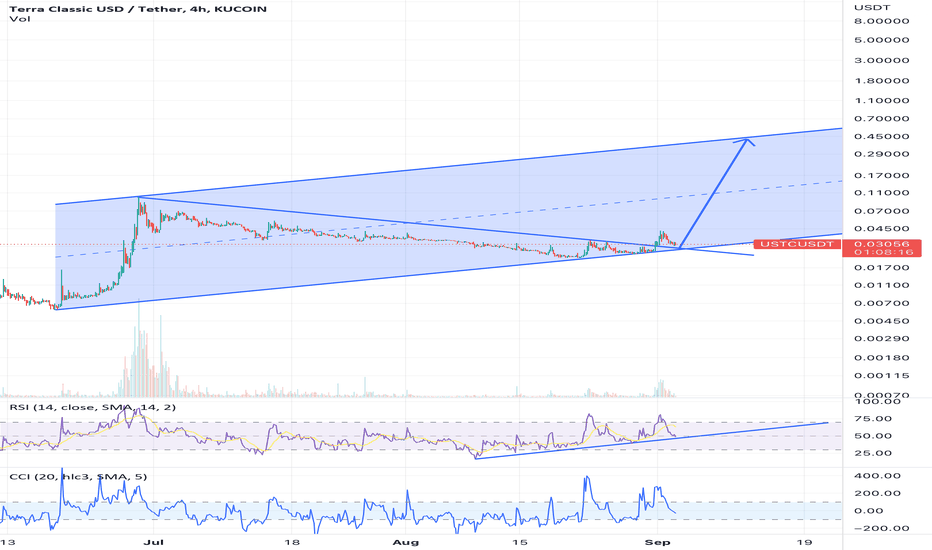Click the 0.29000 price axis value
Viewport: 932px width, 550px height.
point(881,154)
